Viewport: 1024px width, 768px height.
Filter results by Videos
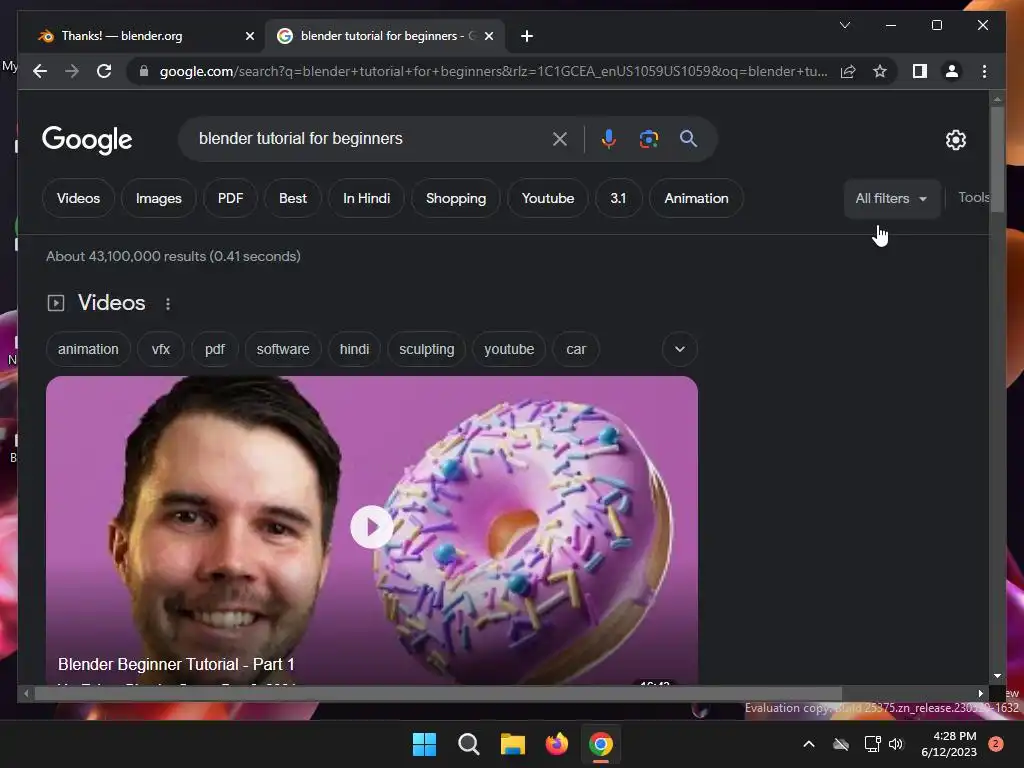(78, 198)
